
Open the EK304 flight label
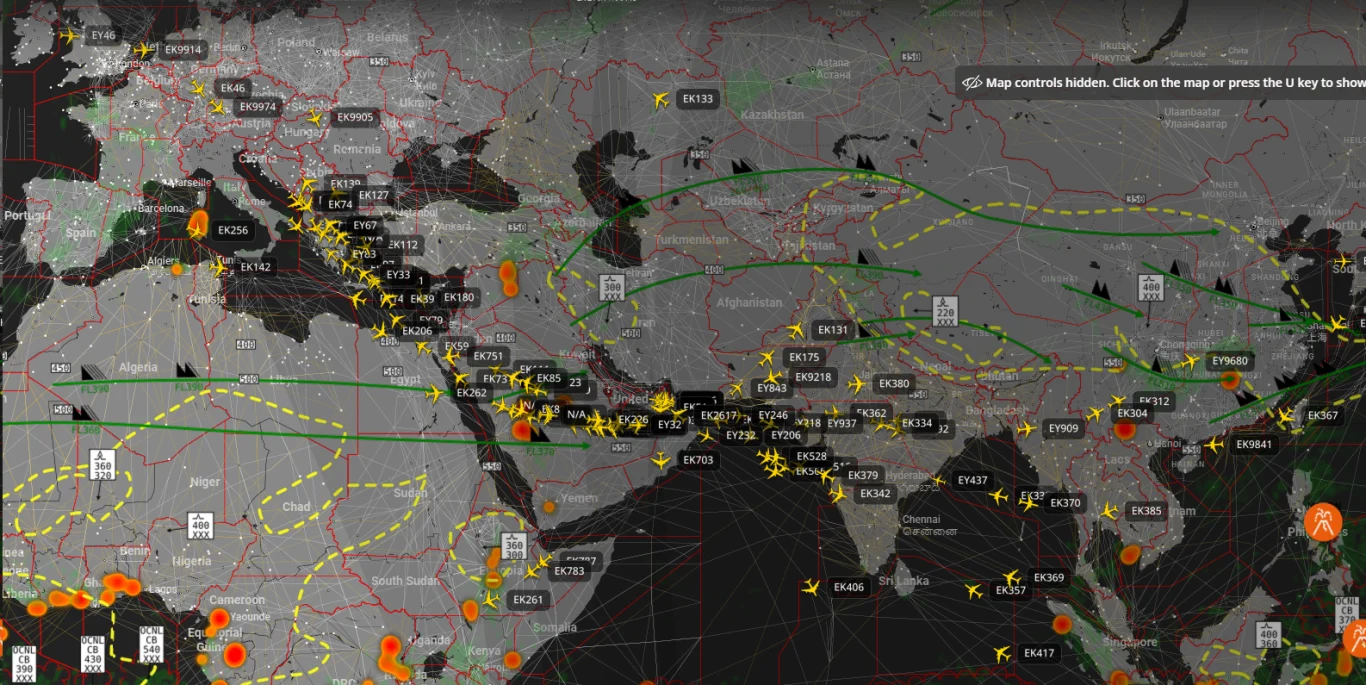coord(1132,413)
